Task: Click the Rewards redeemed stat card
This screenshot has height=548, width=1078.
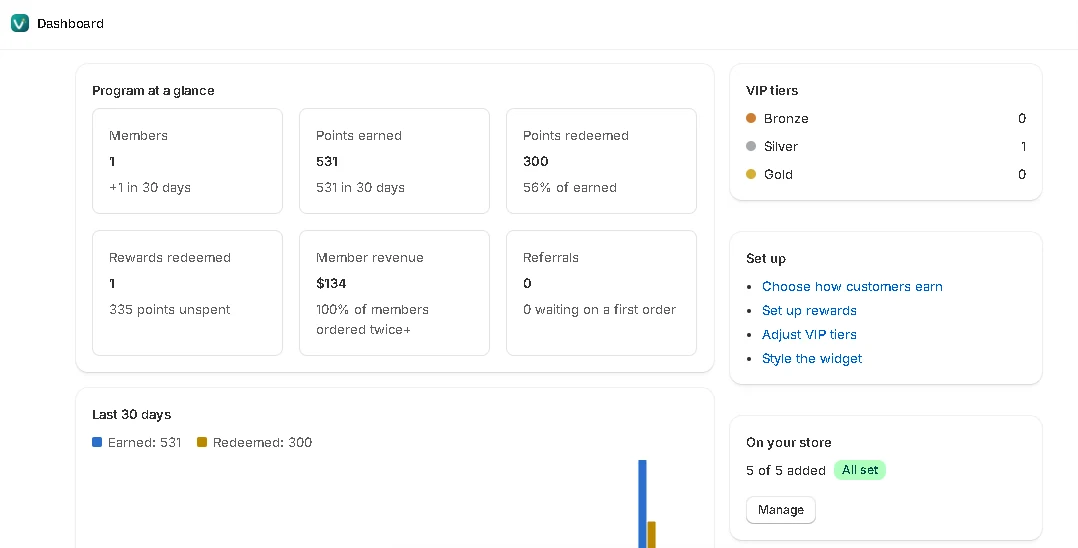Action: (x=188, y=293)
